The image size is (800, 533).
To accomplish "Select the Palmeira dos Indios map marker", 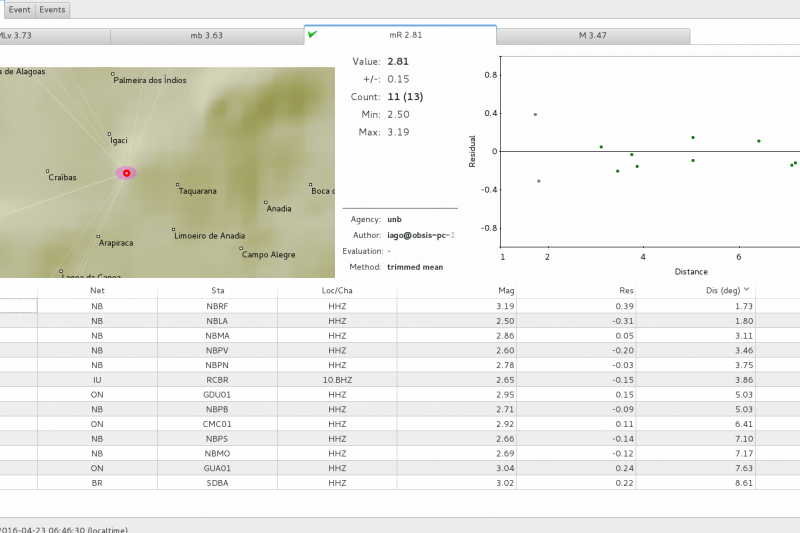I will pos(113,74).
